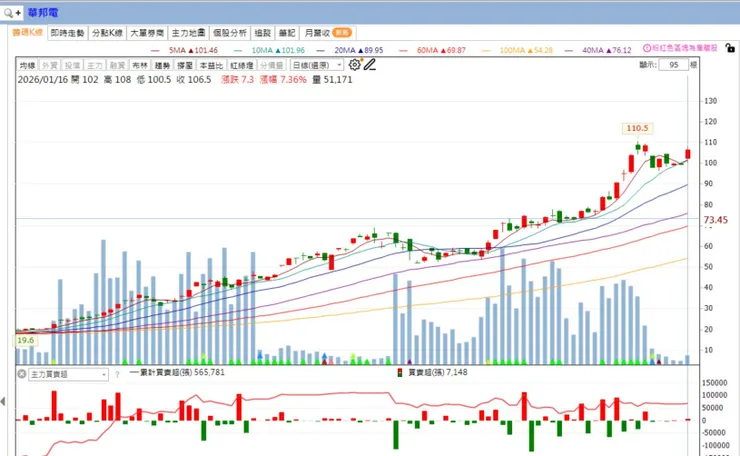This screenshot has width=740, height=456.
Task: Click the question mark help icon
Action: click(117, 375)
